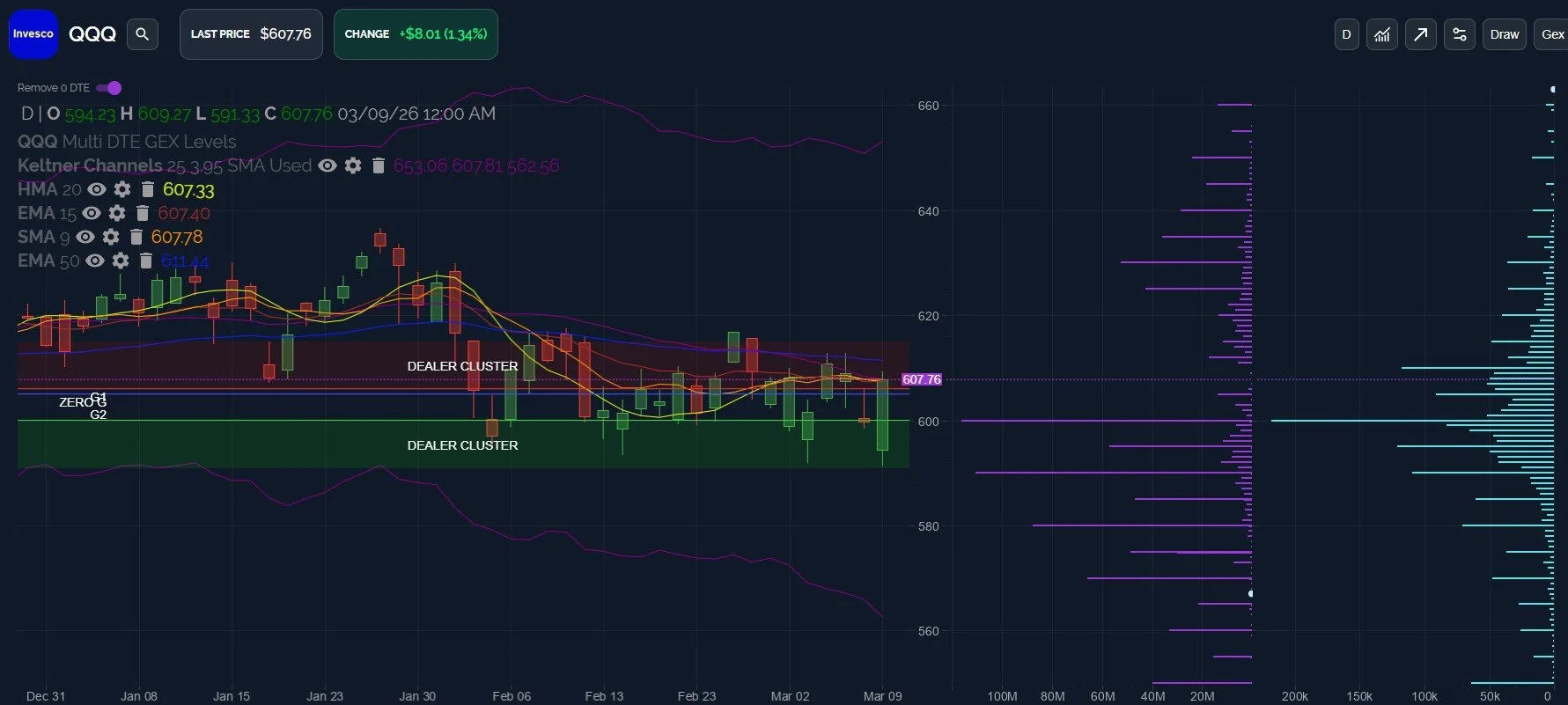Click the Jan 23 date label
Screen dimensions: 1568x705
(x=325, y=696)
